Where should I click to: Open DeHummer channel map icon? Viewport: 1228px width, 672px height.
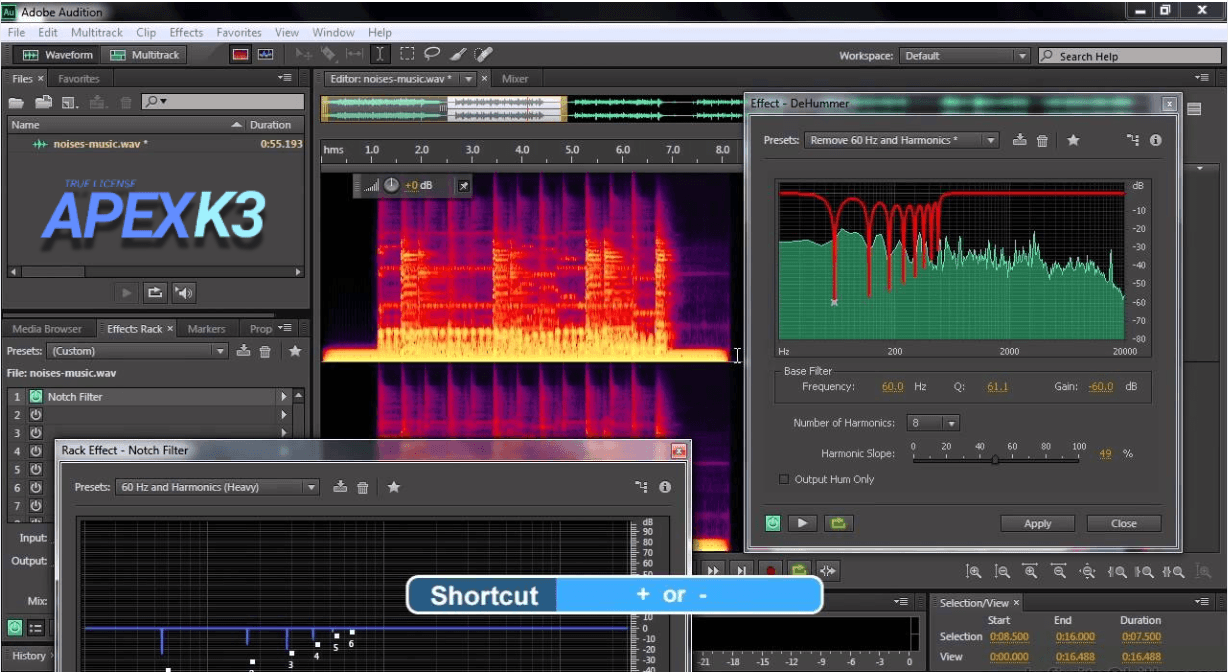pyautogui.click(x=1132, y=140)
